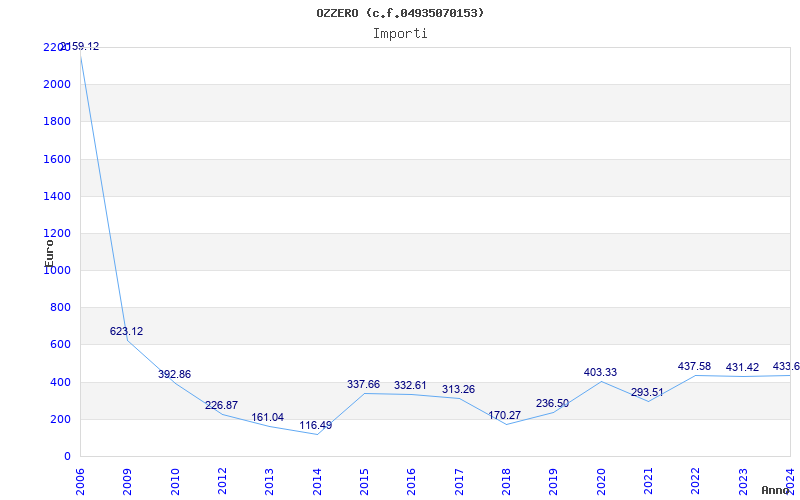Click the 0 y-axis value
Image resolution: width=800 pixels, height=500 pixels.
coord(67,457)
